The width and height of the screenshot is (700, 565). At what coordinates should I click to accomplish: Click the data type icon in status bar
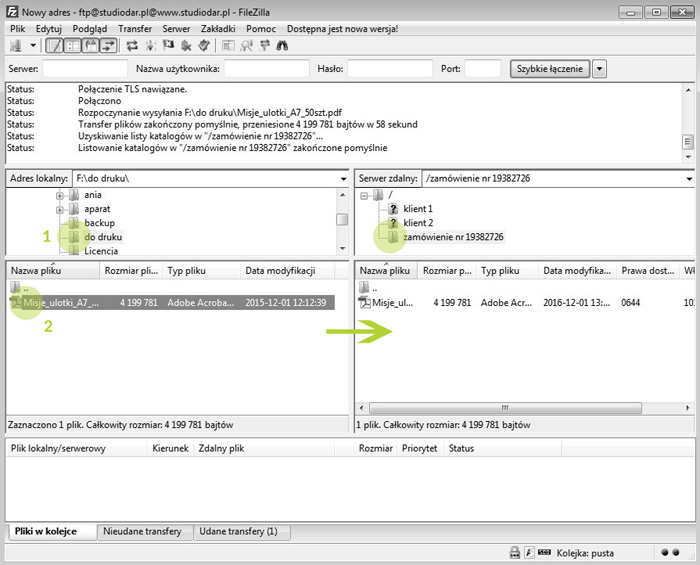click(x=529, y=553)
